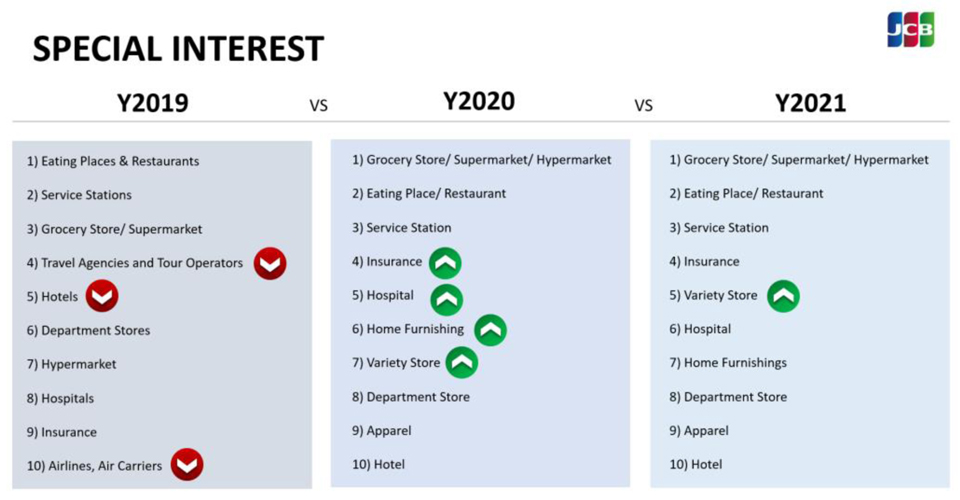The image size is (960, 500).
Task: Click red down arrow next to Hotels
Action: [102, 296]
